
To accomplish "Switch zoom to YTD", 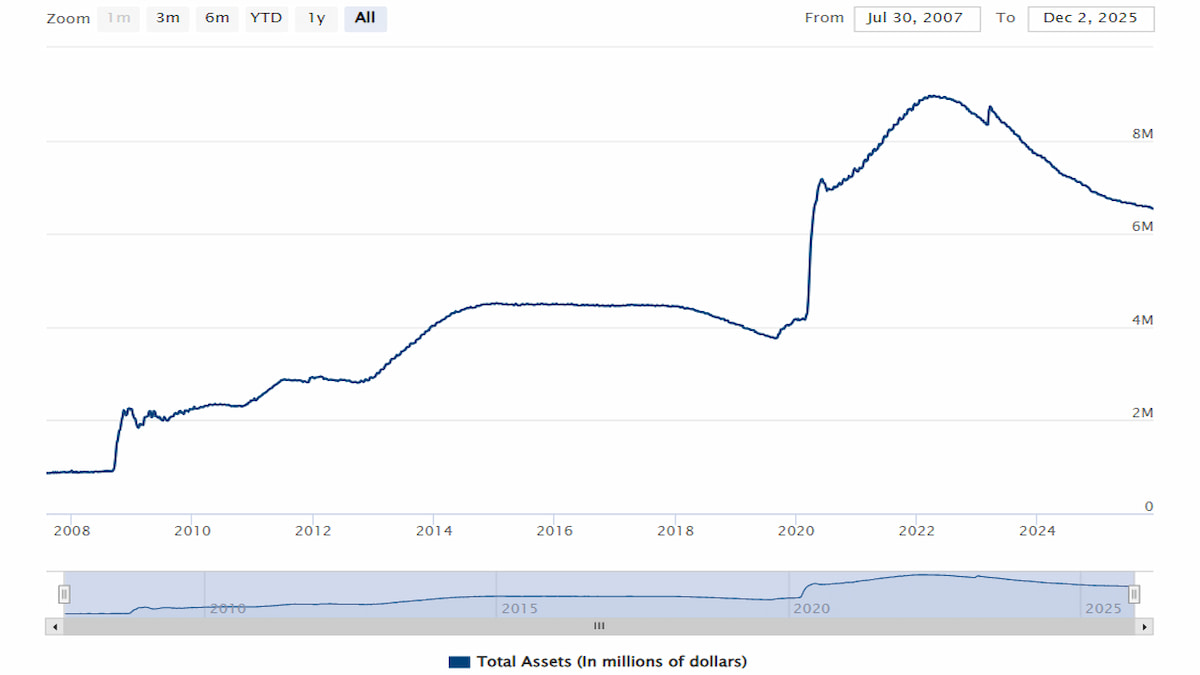I will coord(266,18).
